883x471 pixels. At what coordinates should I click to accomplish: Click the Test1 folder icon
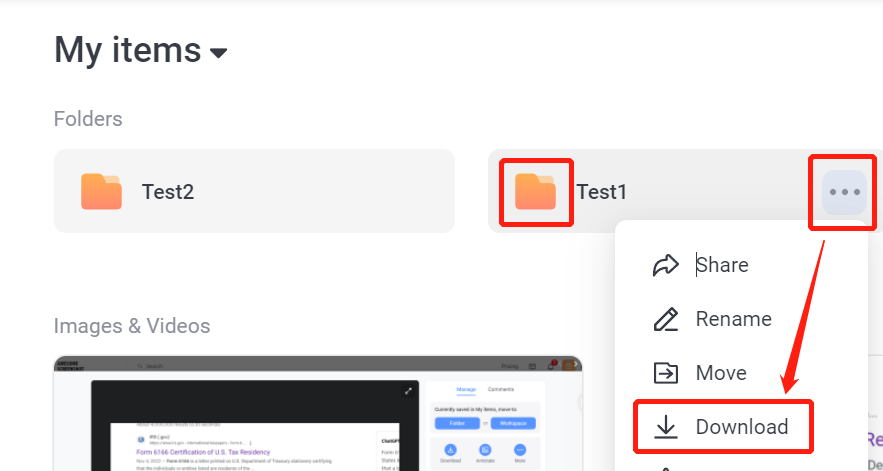pos(536,192)
